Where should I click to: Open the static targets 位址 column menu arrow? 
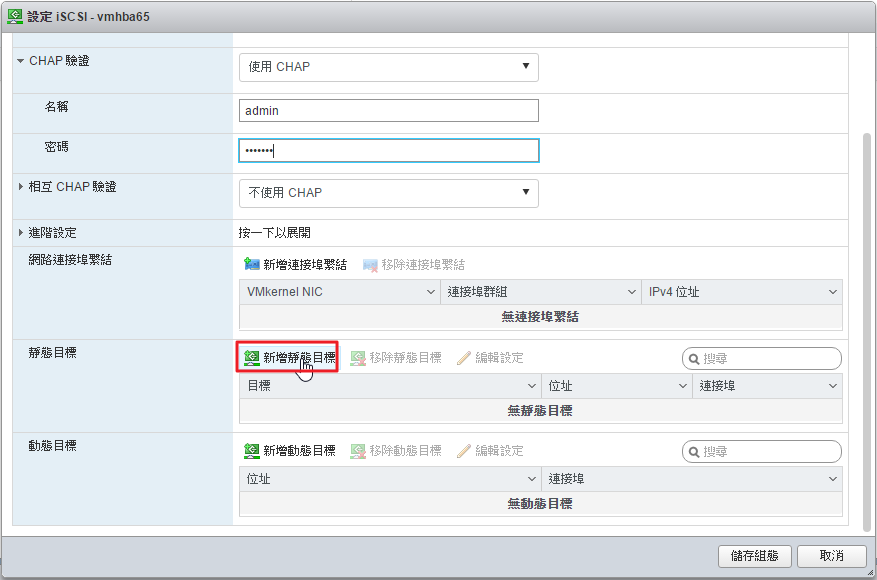pos(682,386)
